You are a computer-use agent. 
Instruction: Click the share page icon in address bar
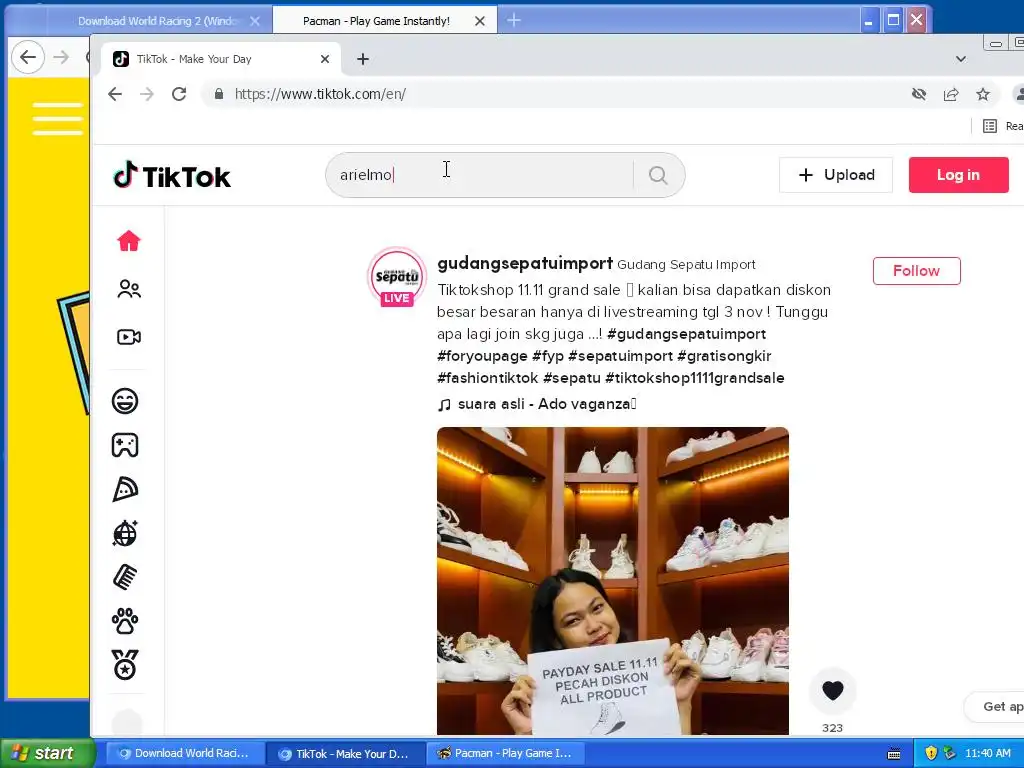[951, 94]
